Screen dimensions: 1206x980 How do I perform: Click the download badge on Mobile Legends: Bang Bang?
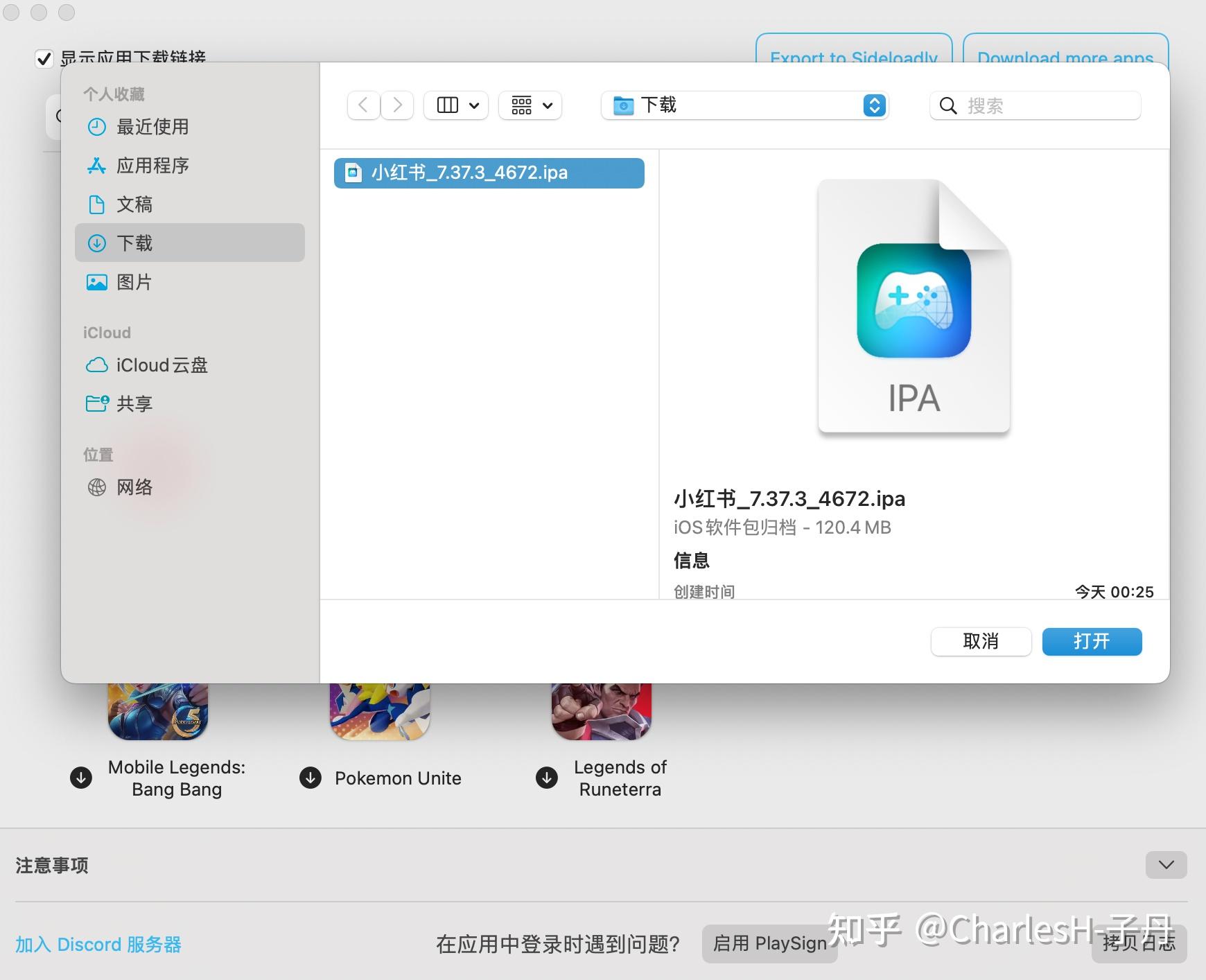pyautogui.click(x=80, y=778)
